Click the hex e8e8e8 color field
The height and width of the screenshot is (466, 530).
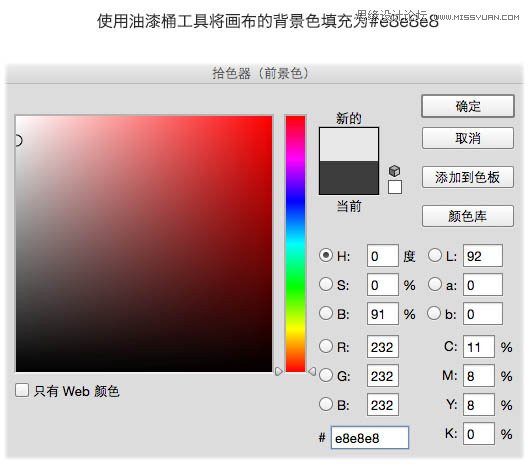pos(370,438)
